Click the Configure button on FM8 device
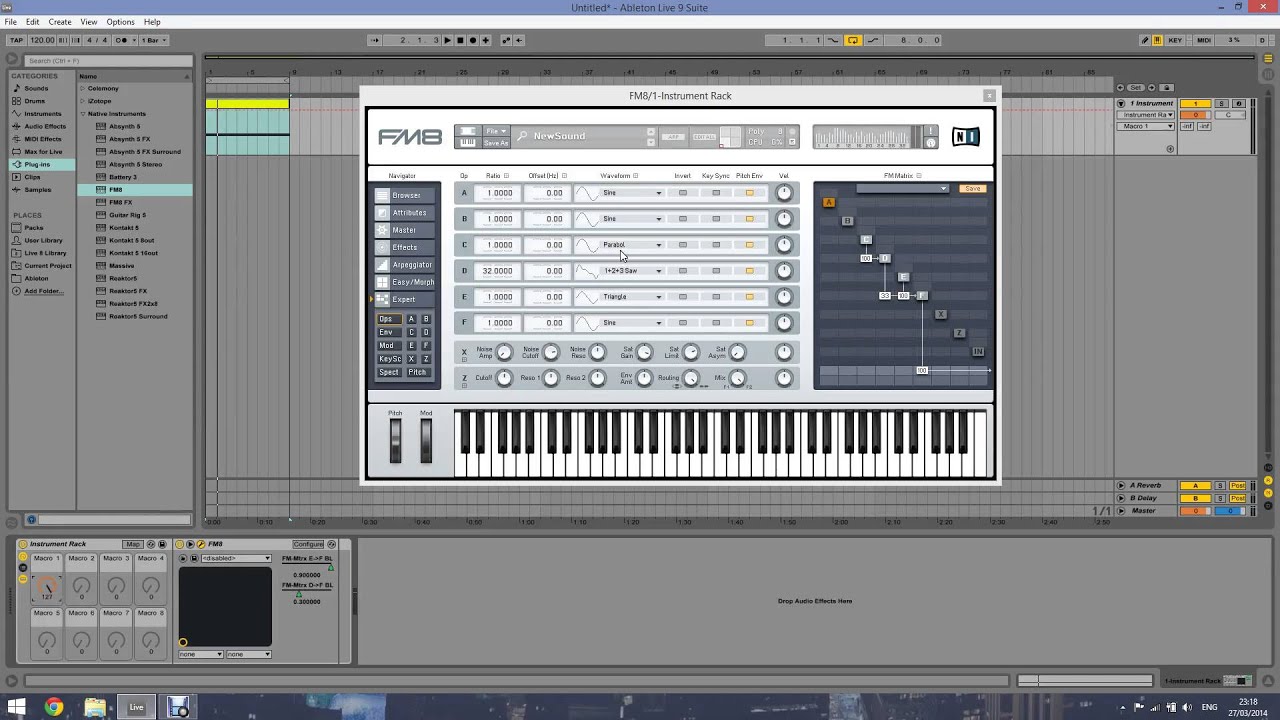 click(x=308, y=544)
